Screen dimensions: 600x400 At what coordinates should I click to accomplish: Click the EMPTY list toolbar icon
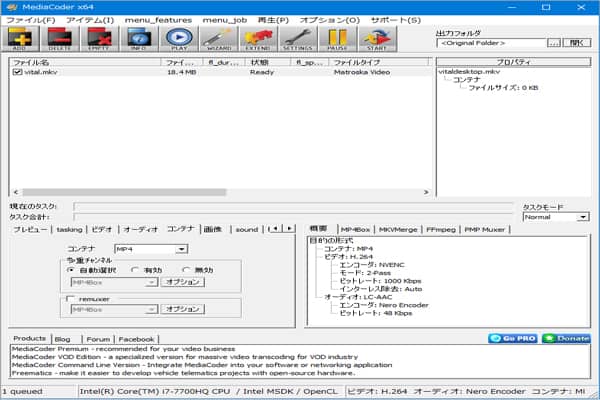coord(99,39)
